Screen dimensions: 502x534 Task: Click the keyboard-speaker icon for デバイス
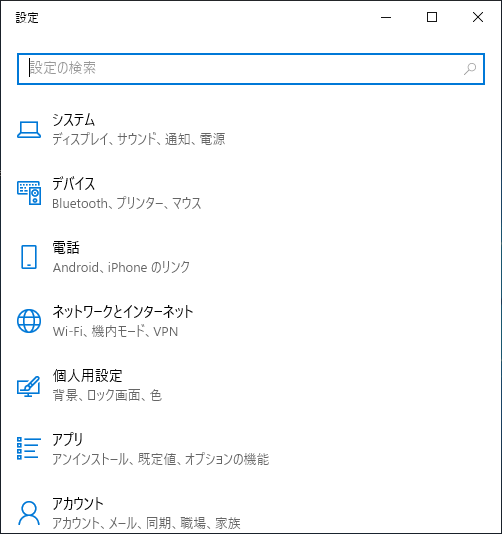[29, 193]
